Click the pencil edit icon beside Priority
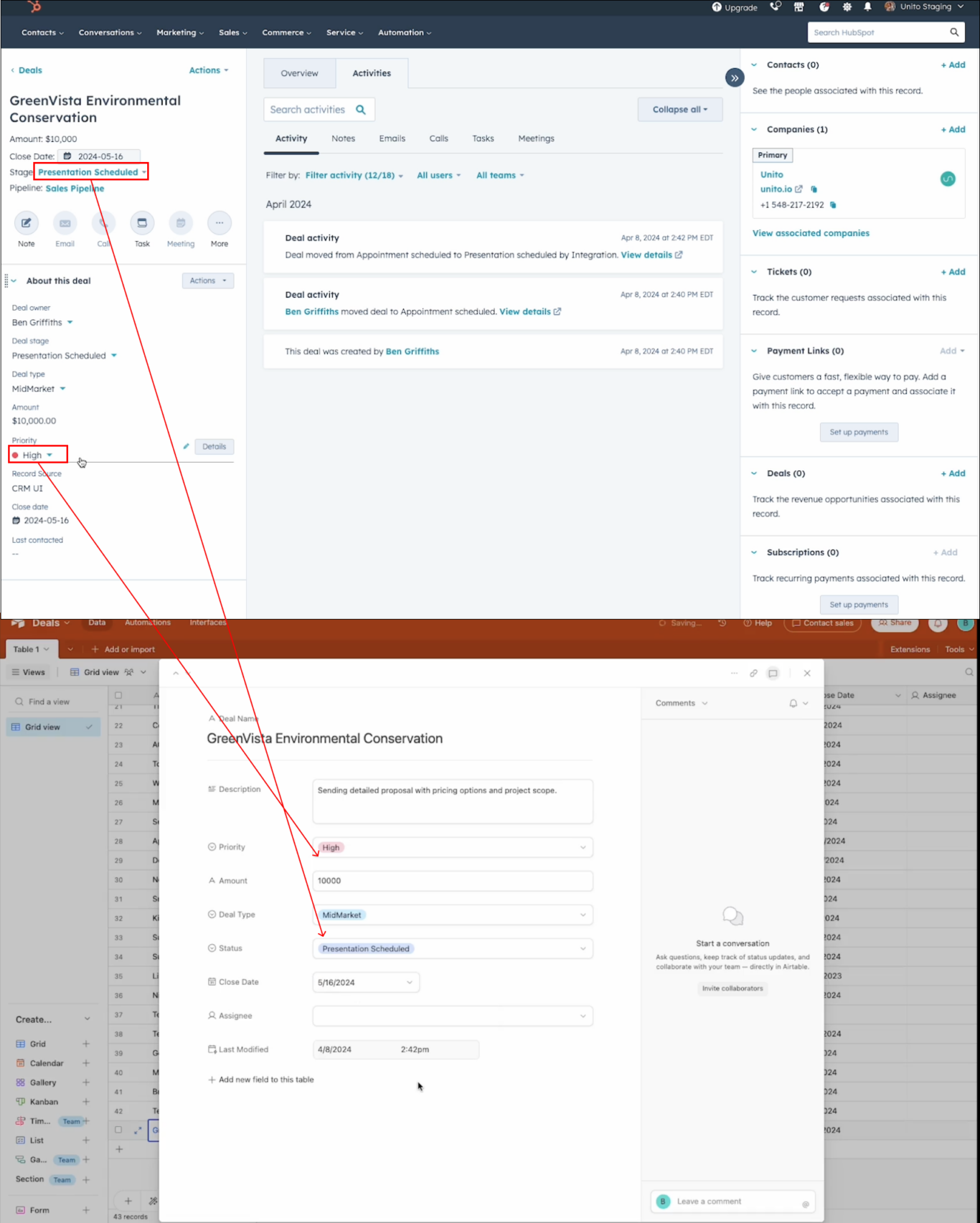 click(x=186, y=446)
